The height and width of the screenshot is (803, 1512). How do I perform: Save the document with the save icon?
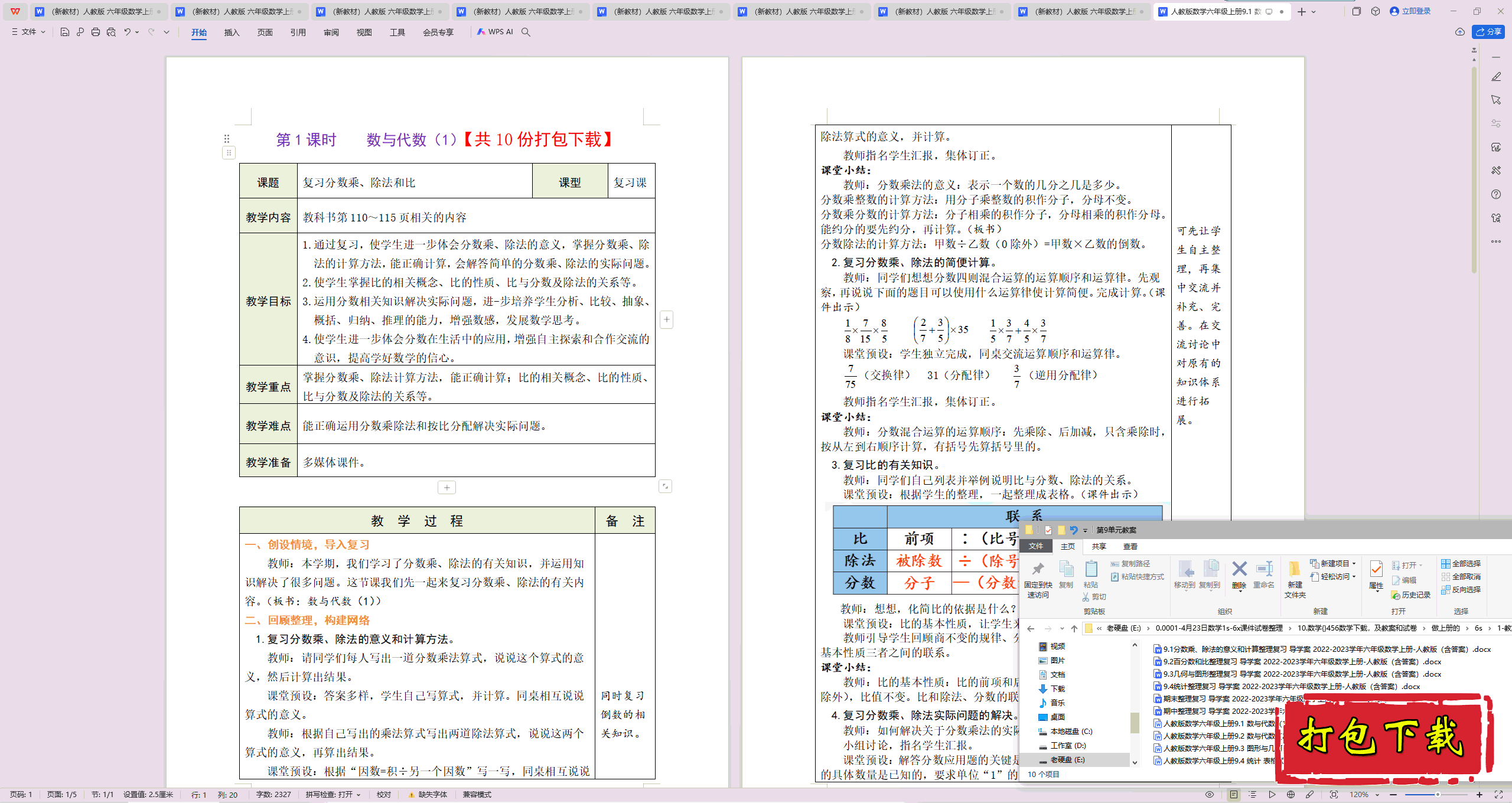click(65, 32)
